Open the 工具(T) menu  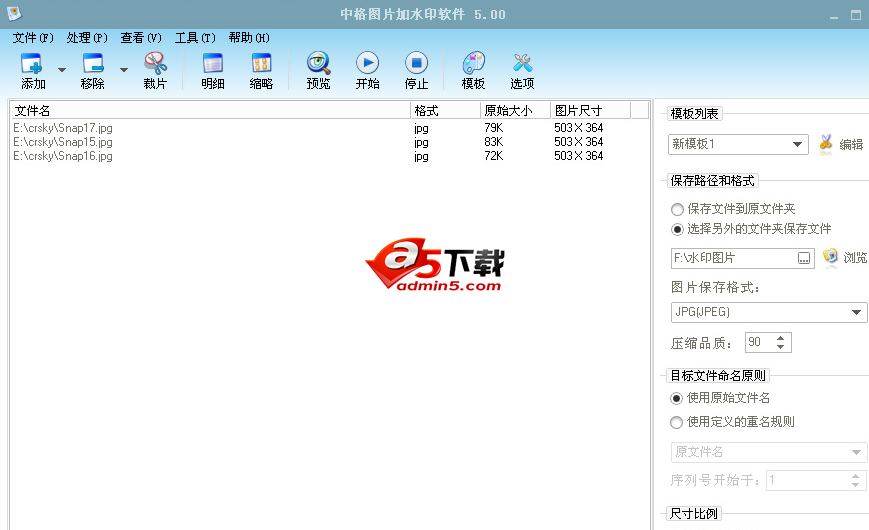(195, 38)
